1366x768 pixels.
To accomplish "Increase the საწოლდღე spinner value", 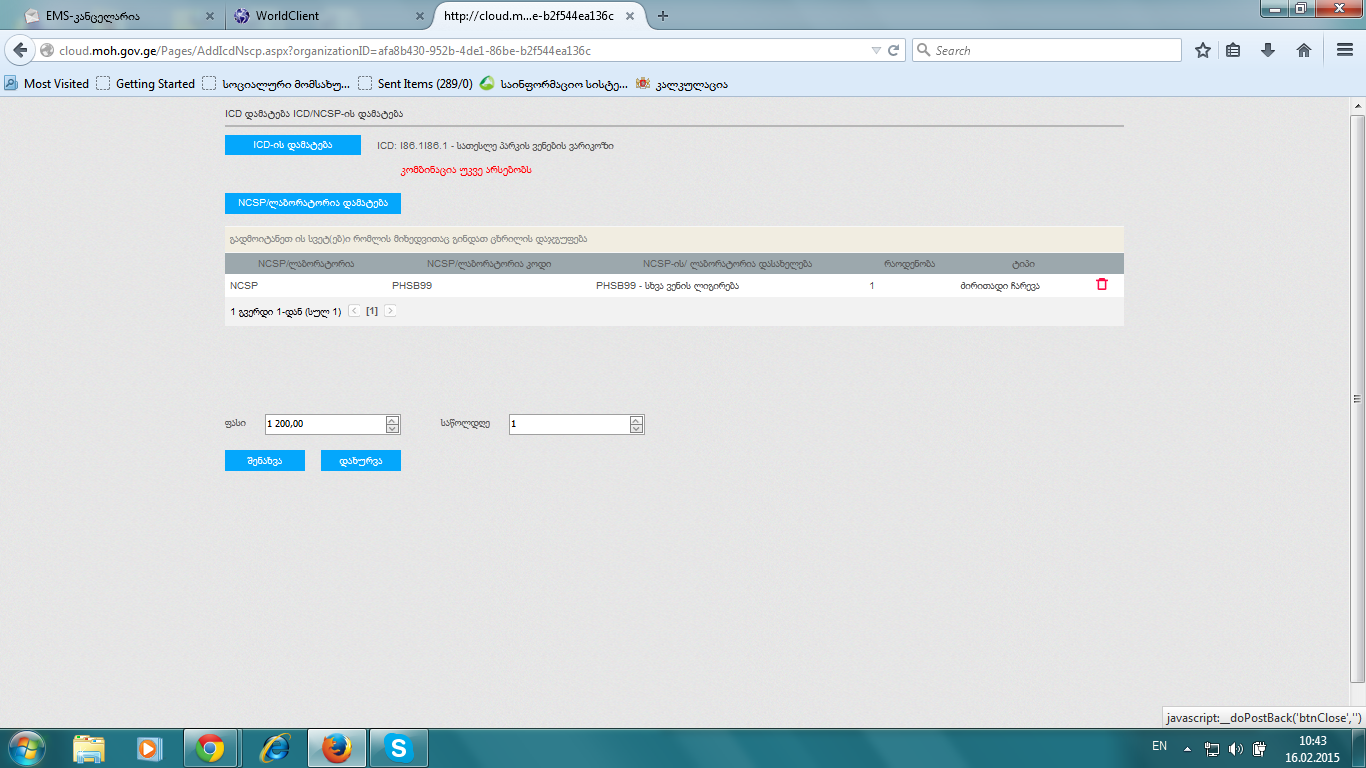I will [636, 420].
